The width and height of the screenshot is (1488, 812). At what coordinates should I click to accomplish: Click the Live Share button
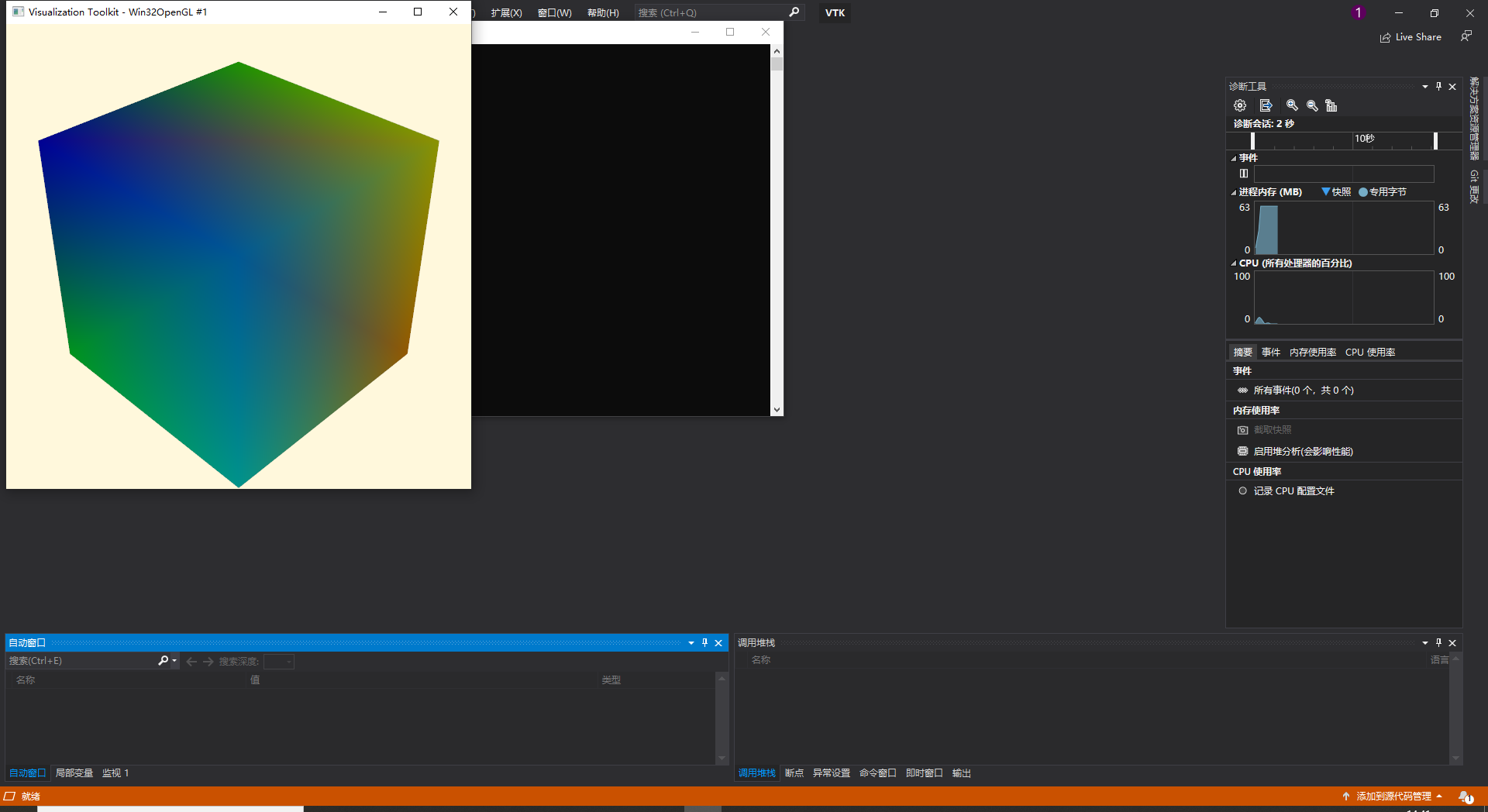[1410, 37]
